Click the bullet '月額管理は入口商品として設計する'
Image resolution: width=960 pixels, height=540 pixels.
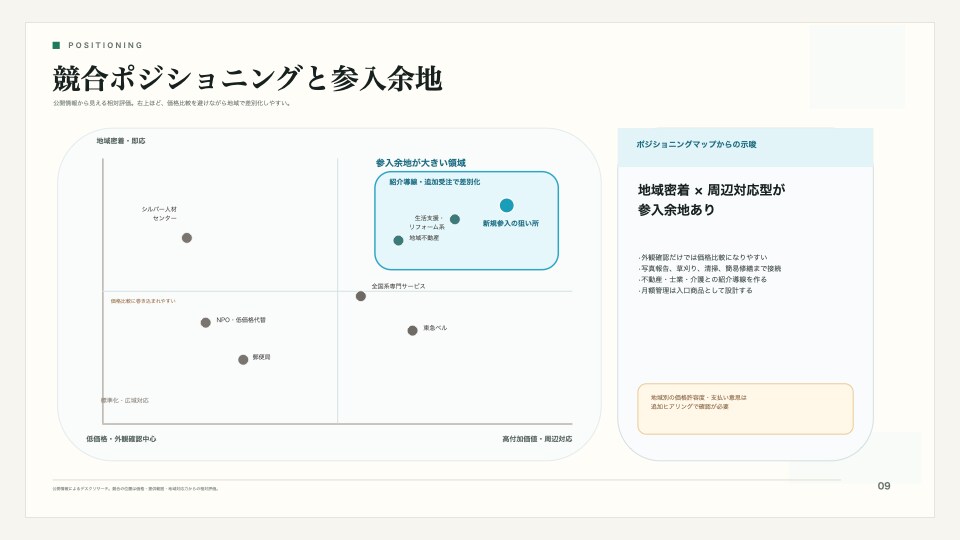click(695, 290)
